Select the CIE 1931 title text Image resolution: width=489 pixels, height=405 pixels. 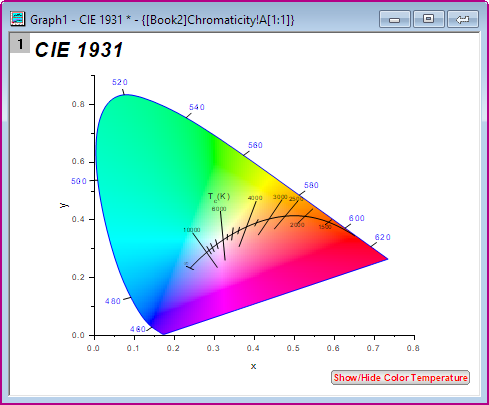tap(79, 50)
